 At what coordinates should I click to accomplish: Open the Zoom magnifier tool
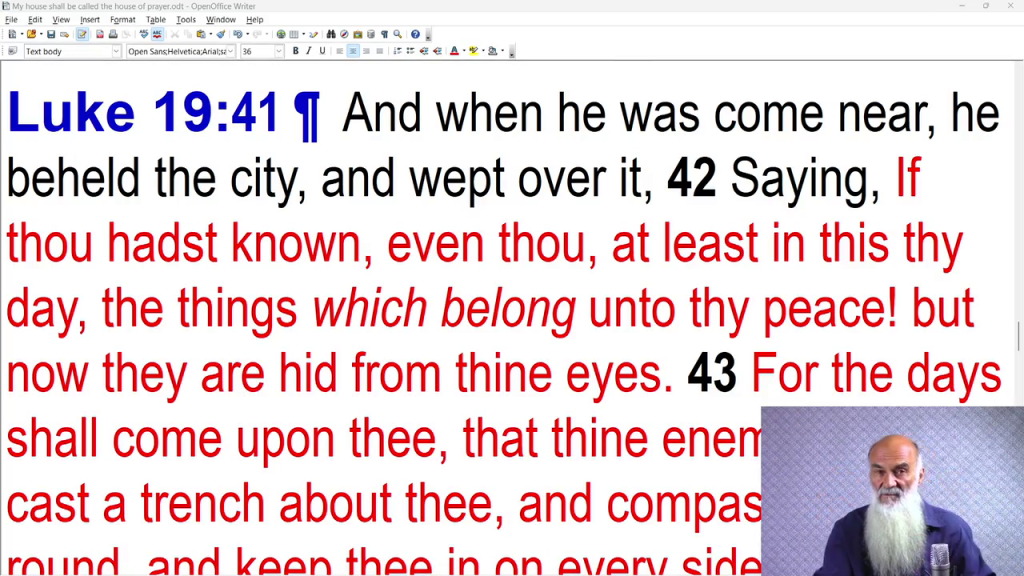pos(398,34)
